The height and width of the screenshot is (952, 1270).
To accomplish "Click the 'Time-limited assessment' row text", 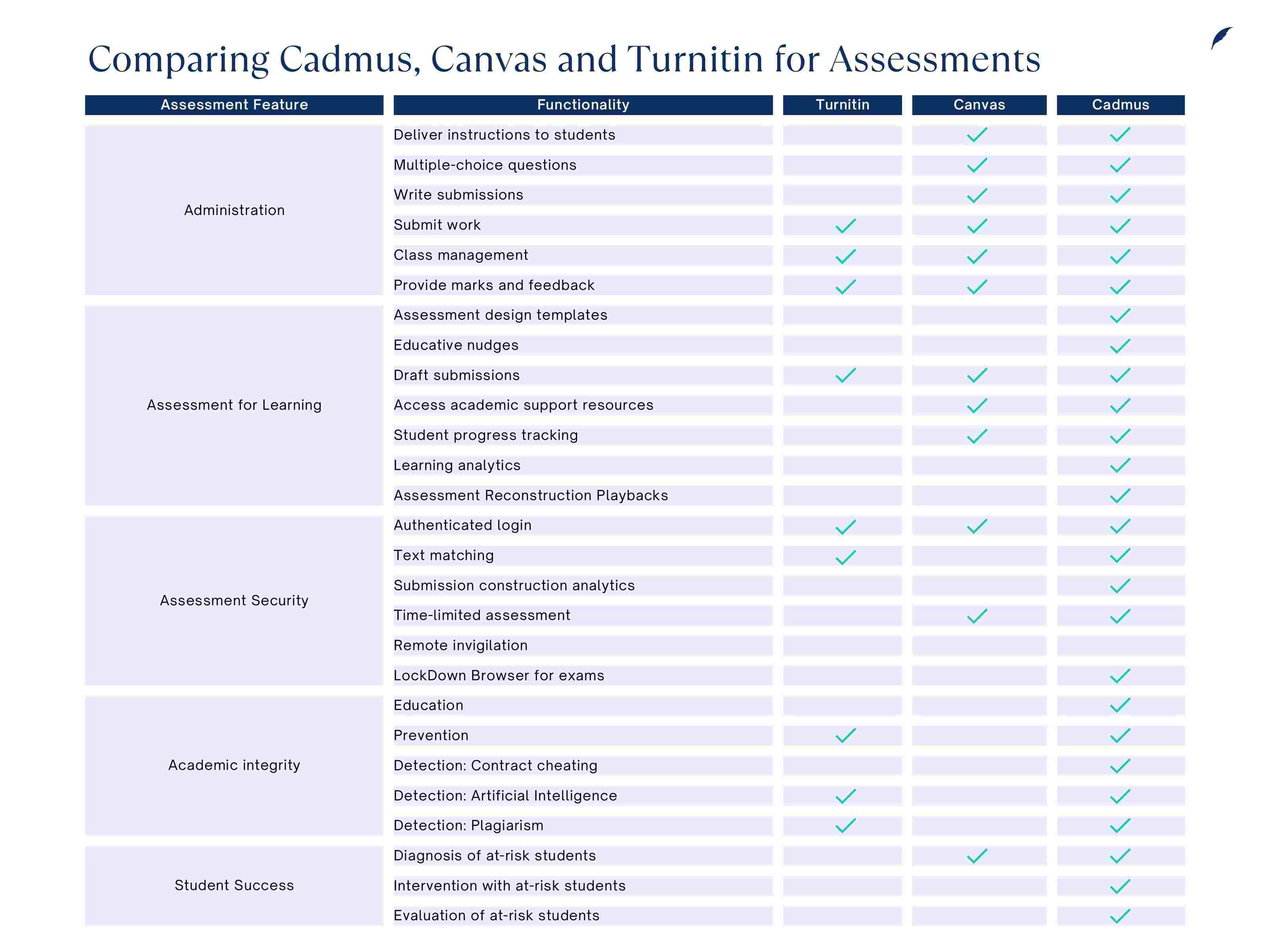I will 482,616.
